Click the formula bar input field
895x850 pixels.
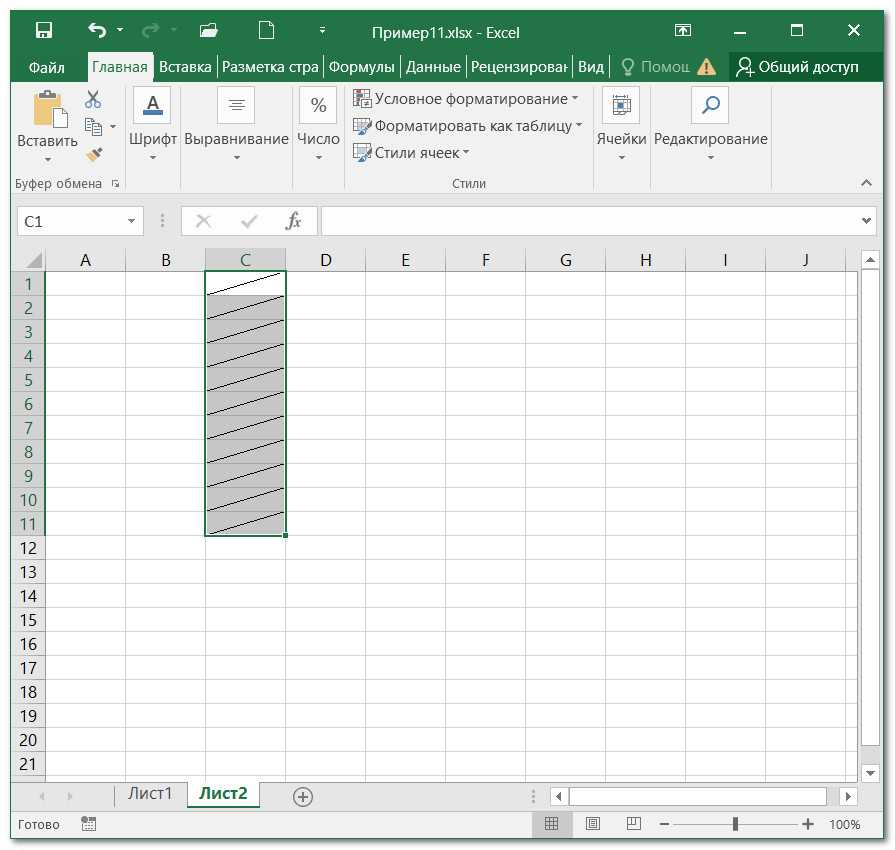click(x=590, y=221)
